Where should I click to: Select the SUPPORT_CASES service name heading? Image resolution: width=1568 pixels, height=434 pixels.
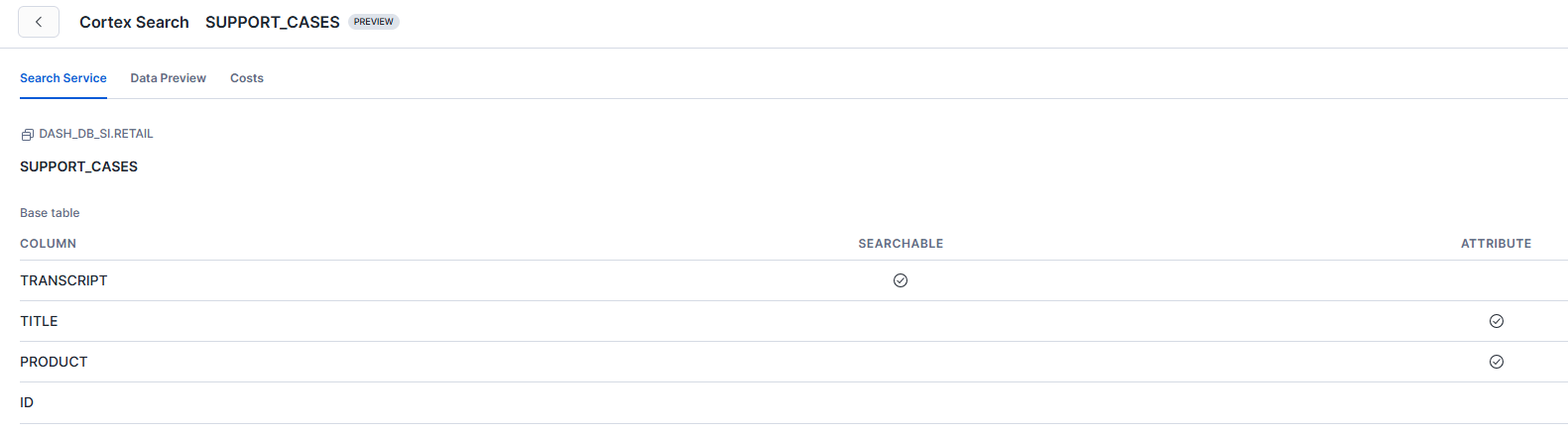79,166
